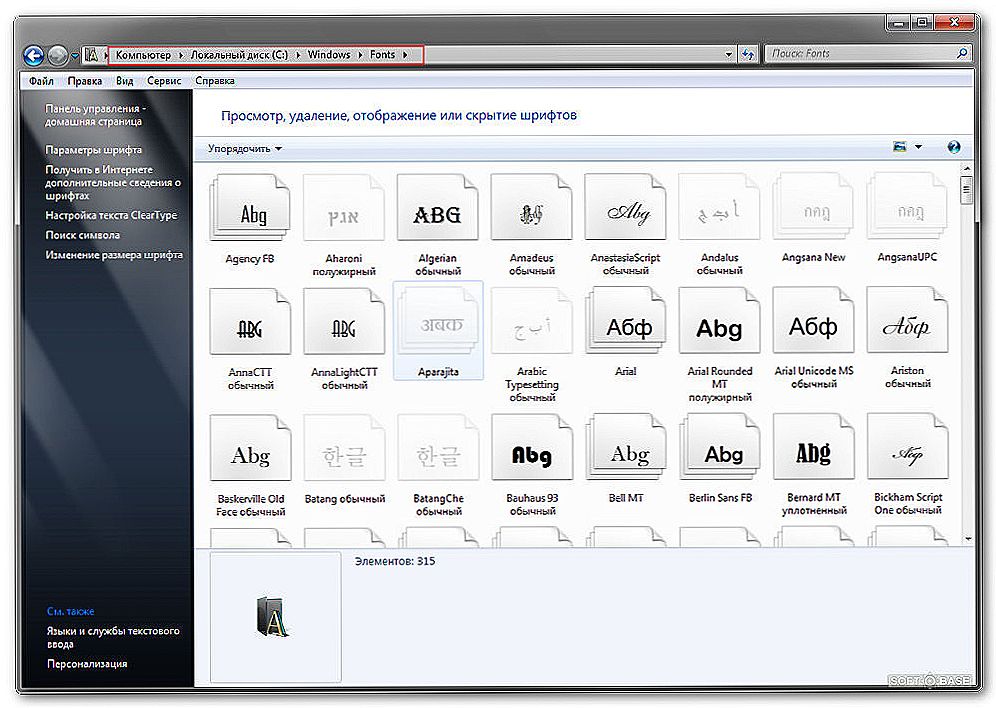Open Изменение размера шрифта link
Viewport: 996px width, 708px height.
(114, 255)
